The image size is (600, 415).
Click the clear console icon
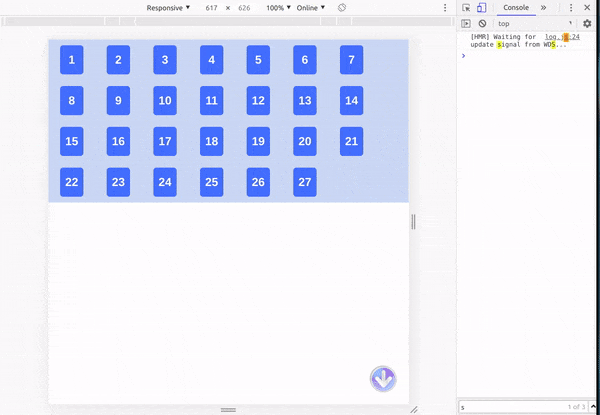[x=482, y=23]
